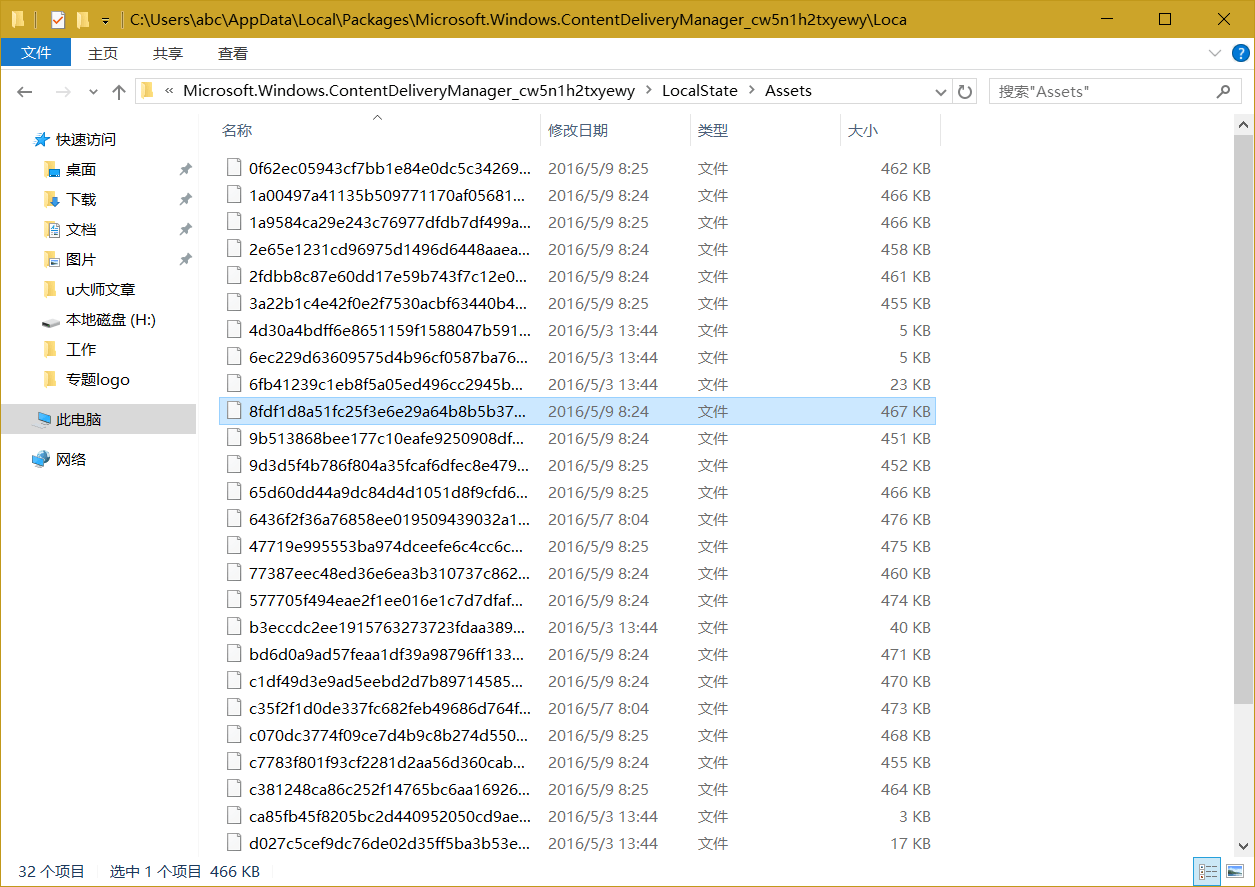1255x887 pixels.
Task: Click the New folder quick access icon
Action: 83,20
